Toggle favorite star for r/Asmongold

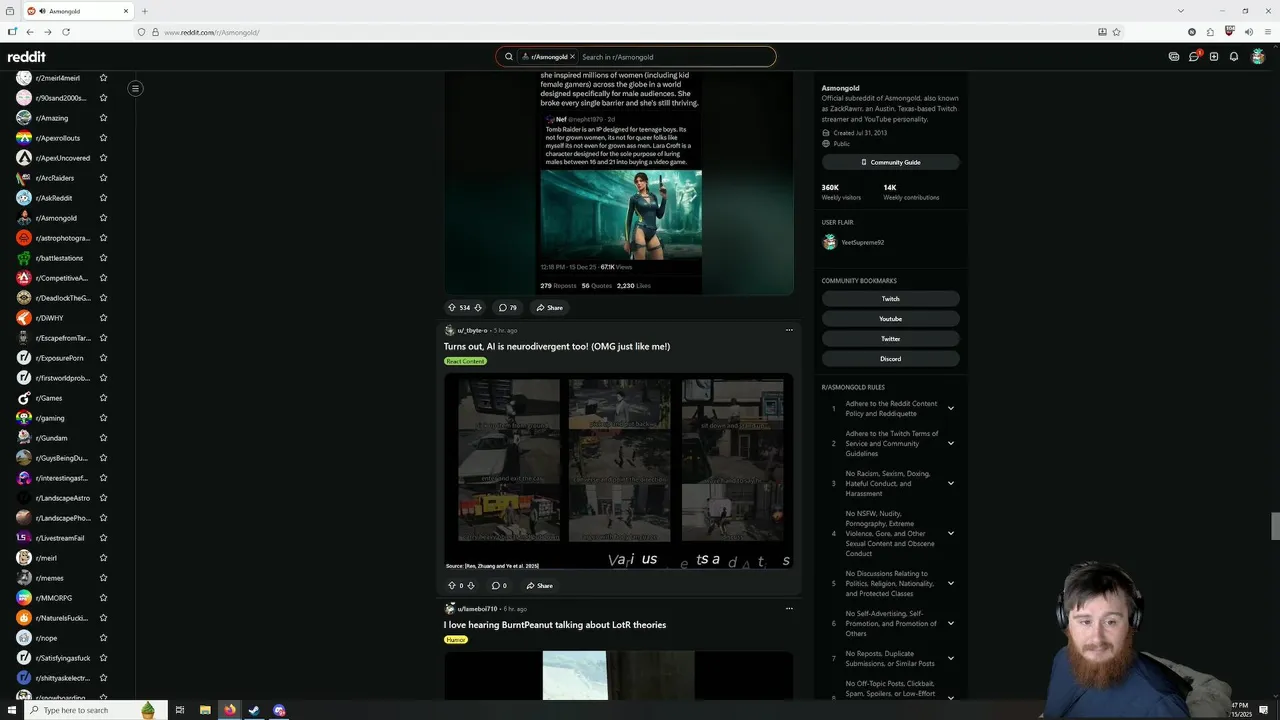click(103, 218)
